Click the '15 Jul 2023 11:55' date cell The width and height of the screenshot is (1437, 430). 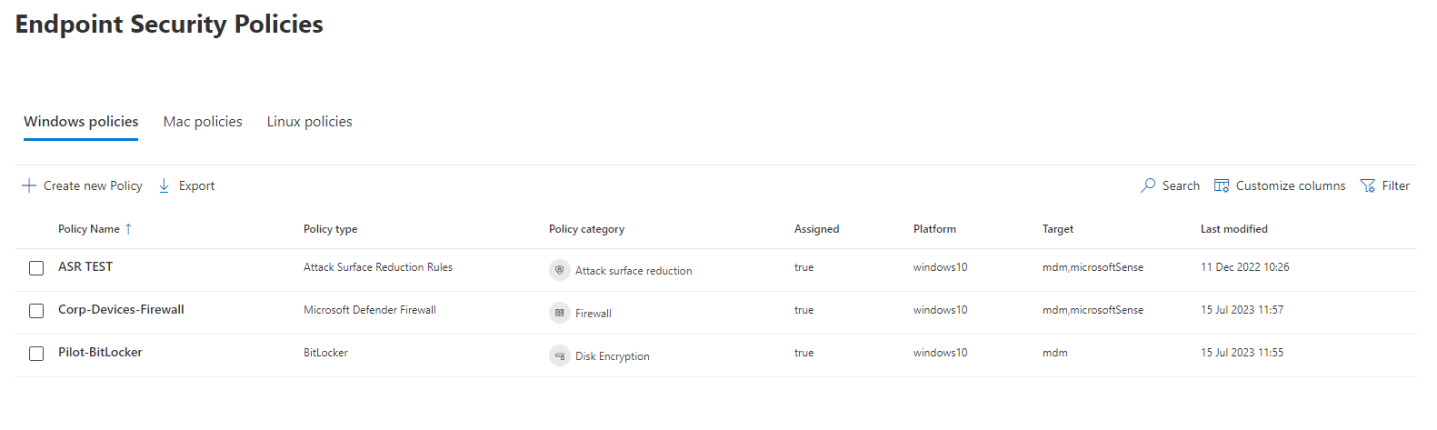point(1242,353)
